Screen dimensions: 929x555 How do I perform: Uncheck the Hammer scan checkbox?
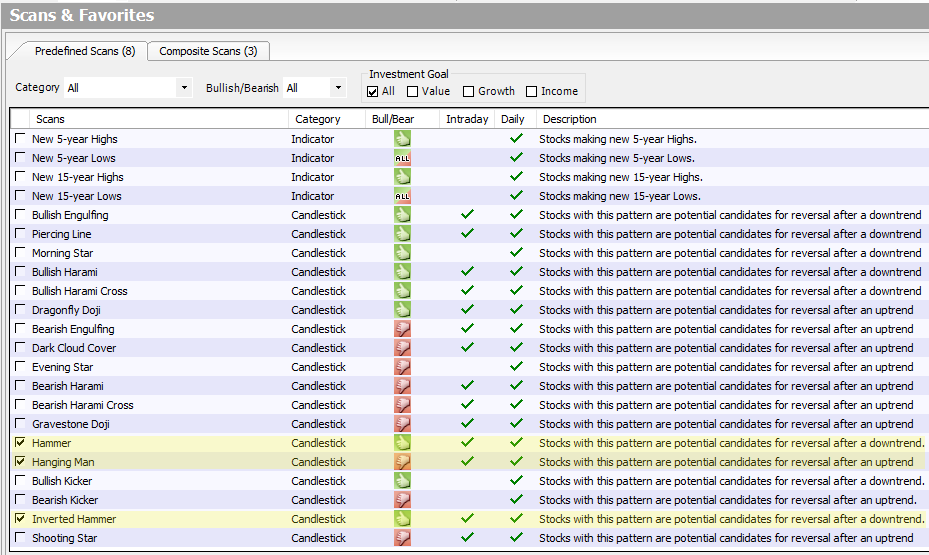21,443
